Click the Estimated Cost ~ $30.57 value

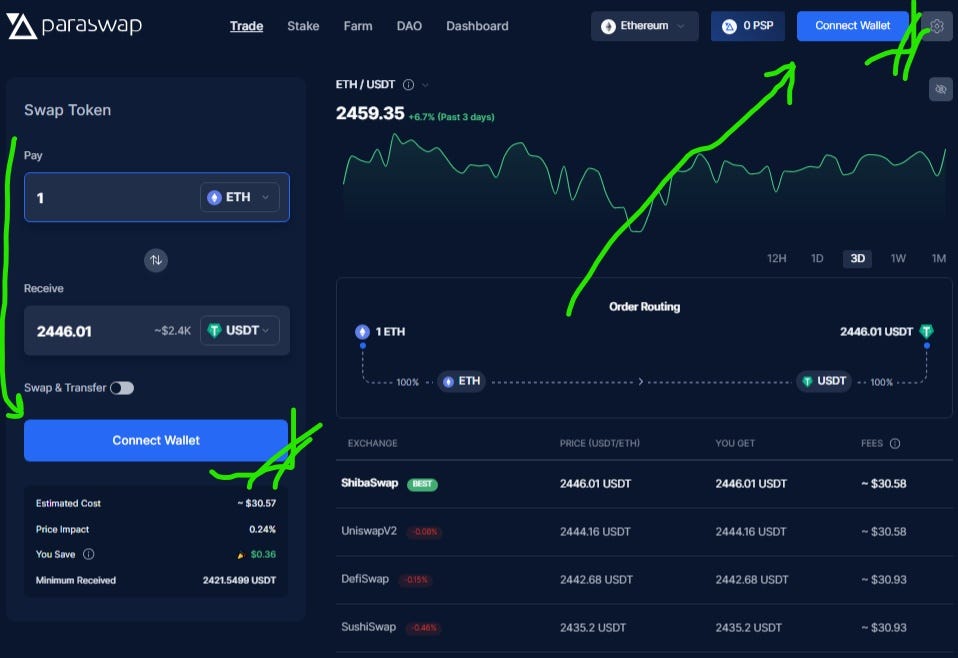pyautogui.click(x=257, y=503)
